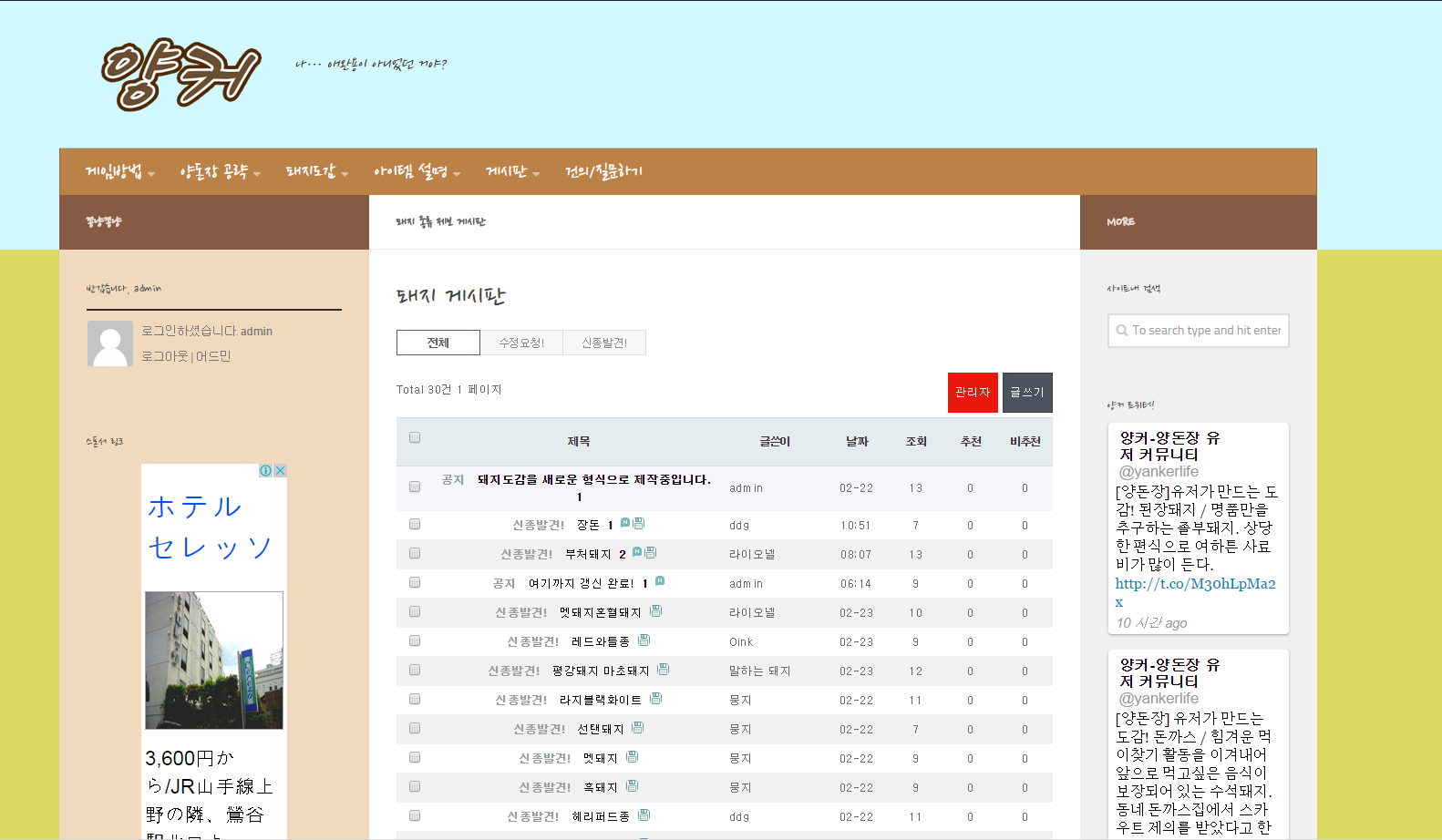Image resolution: width=1442 pixels, height=840 pixels.
Task: Click the admin profile avatar
Action: pos(110,343)
